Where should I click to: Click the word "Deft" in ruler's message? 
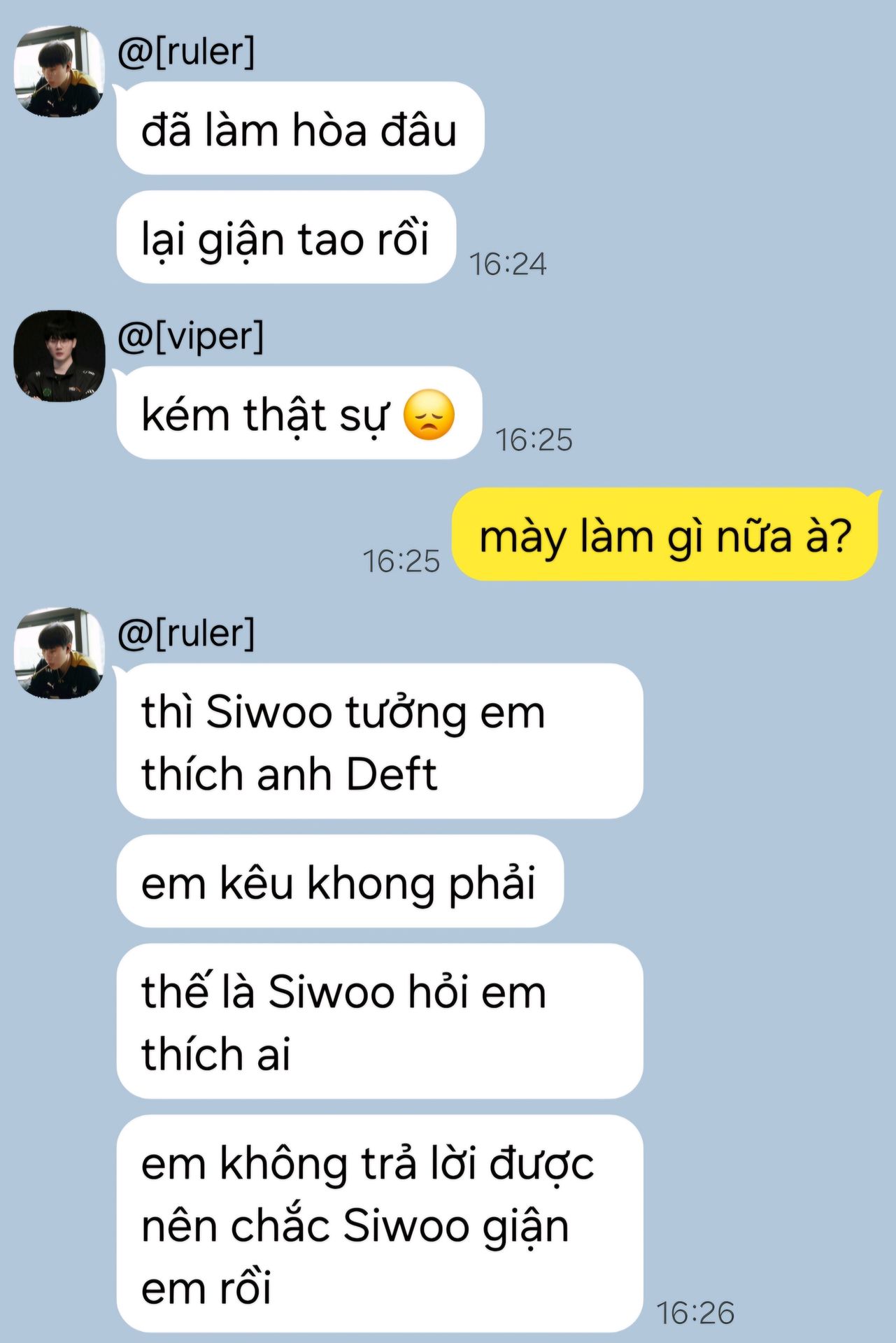click(392, 774)
